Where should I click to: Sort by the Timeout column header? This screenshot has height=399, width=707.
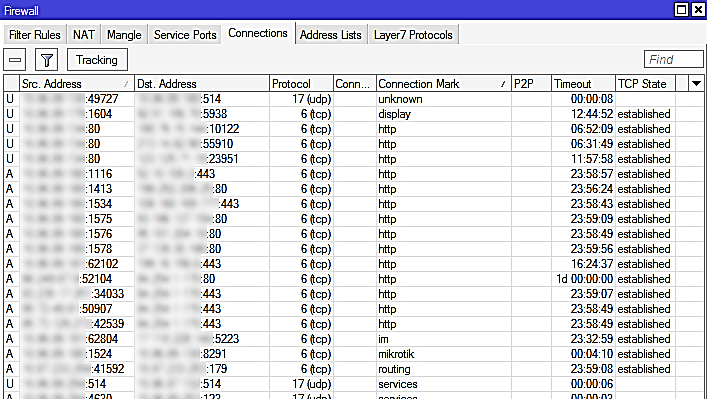point(583,84)
